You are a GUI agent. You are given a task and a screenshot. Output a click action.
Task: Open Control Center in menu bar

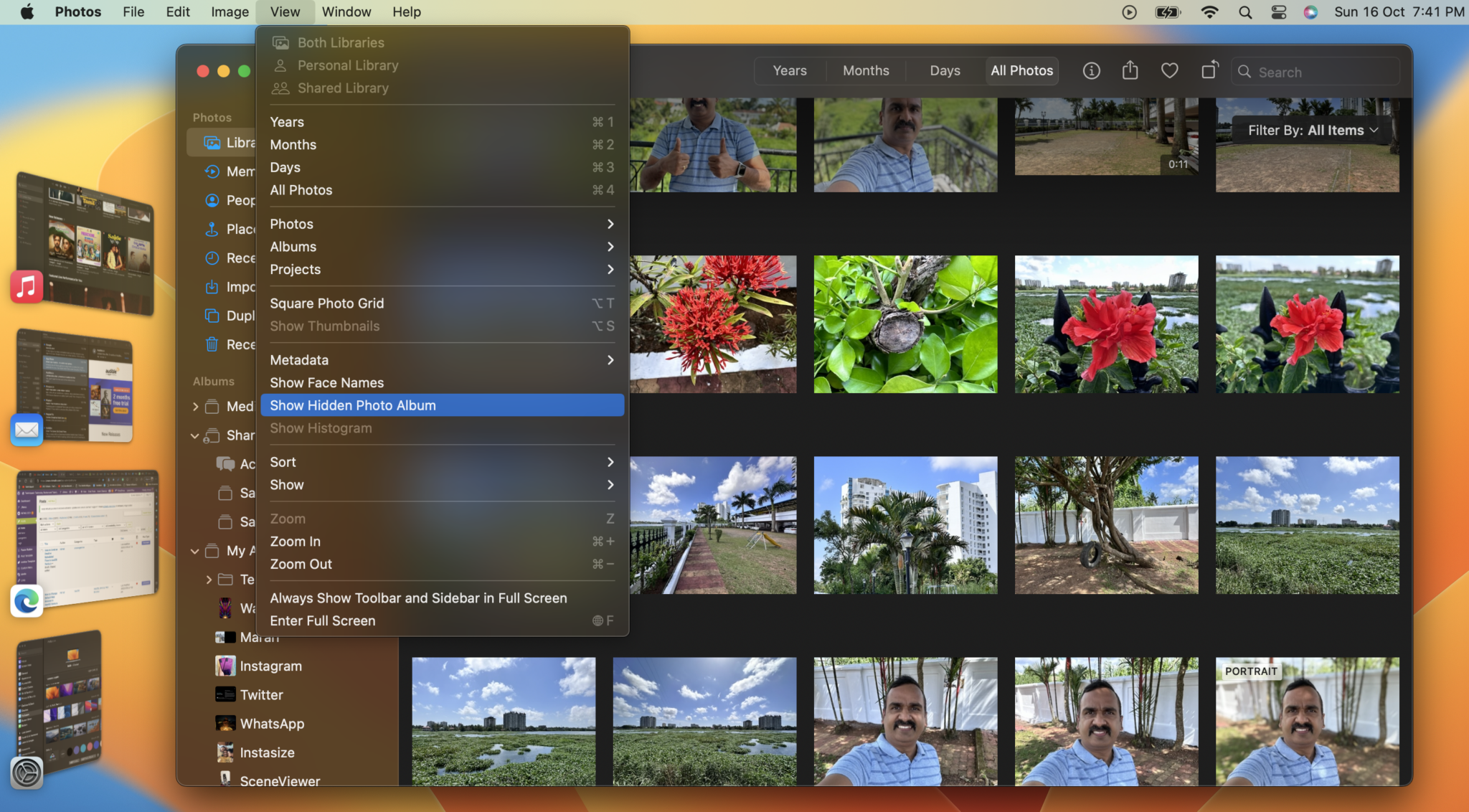click(1278, 12)
